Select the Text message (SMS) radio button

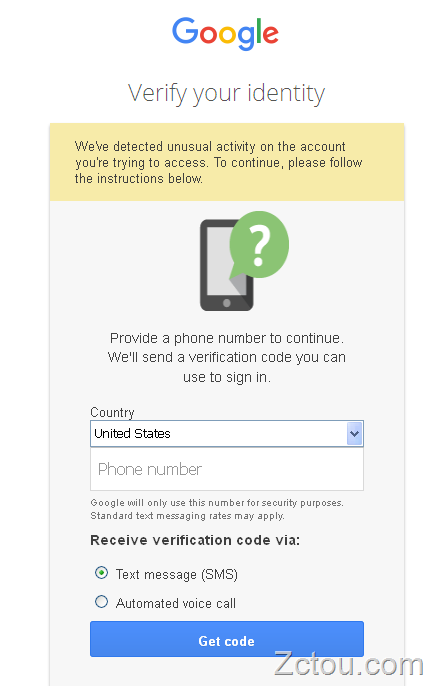101,573
